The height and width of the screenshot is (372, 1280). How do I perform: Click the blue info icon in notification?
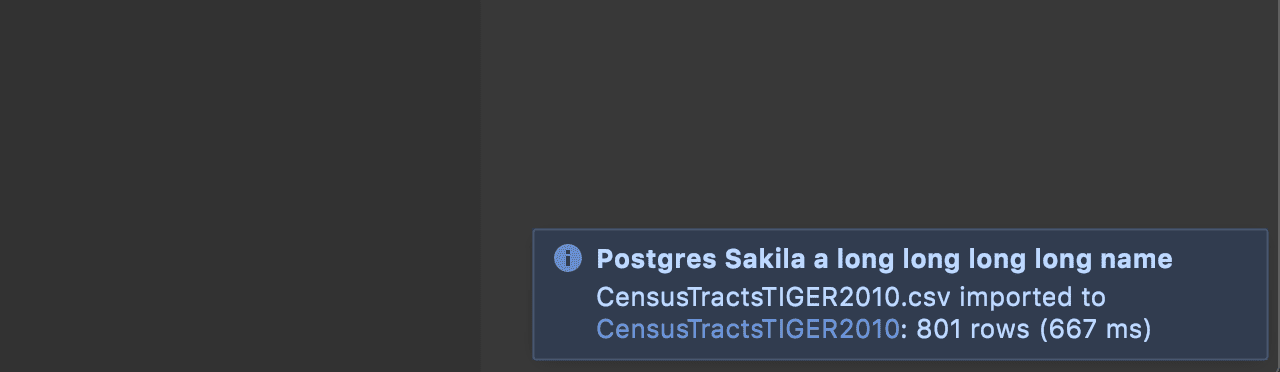(x=568, y=258)
